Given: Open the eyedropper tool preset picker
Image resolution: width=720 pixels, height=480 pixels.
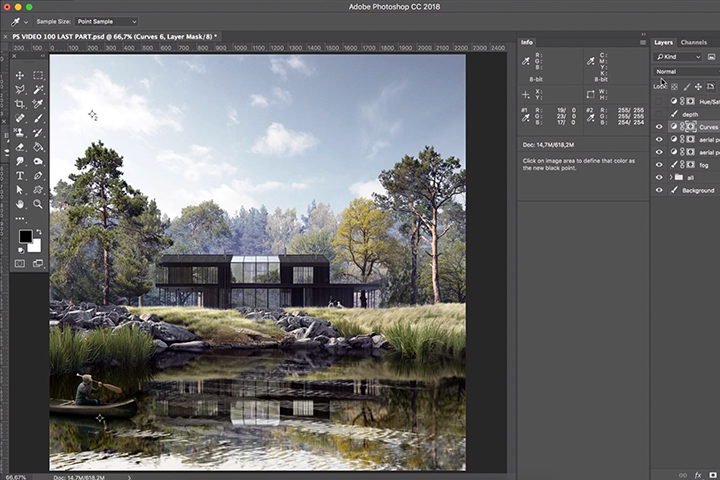Looking at the screenshot, I should point(18,22).
